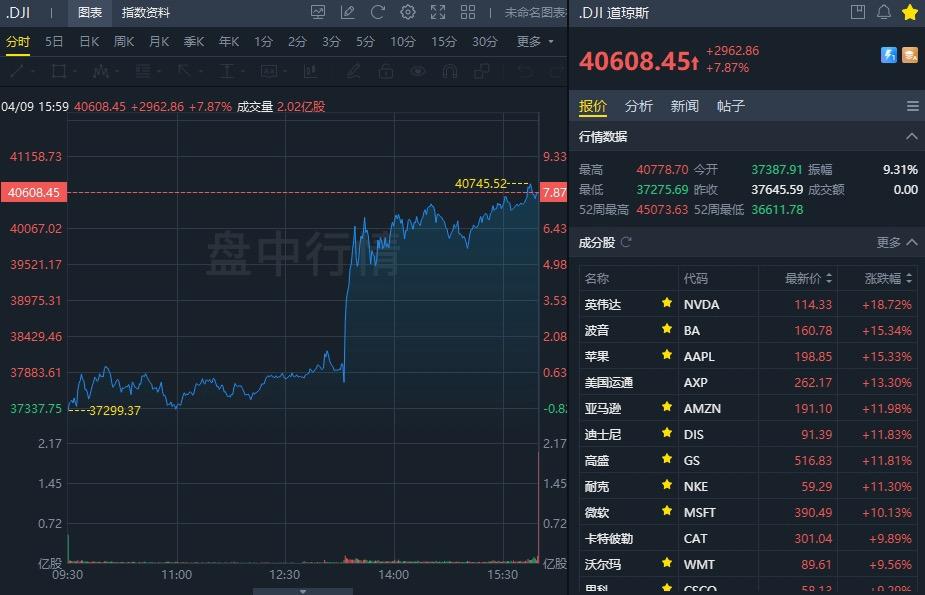Open the 帖子 tab
The width and height of the screenshot is (925, 595).
[x=730, y=106]
